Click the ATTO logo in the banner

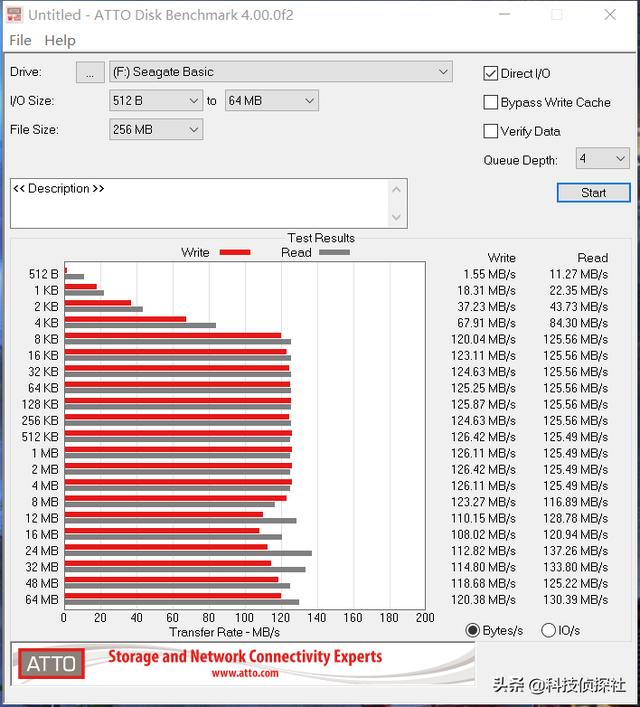pyautogui.click(x=51, y=663)
